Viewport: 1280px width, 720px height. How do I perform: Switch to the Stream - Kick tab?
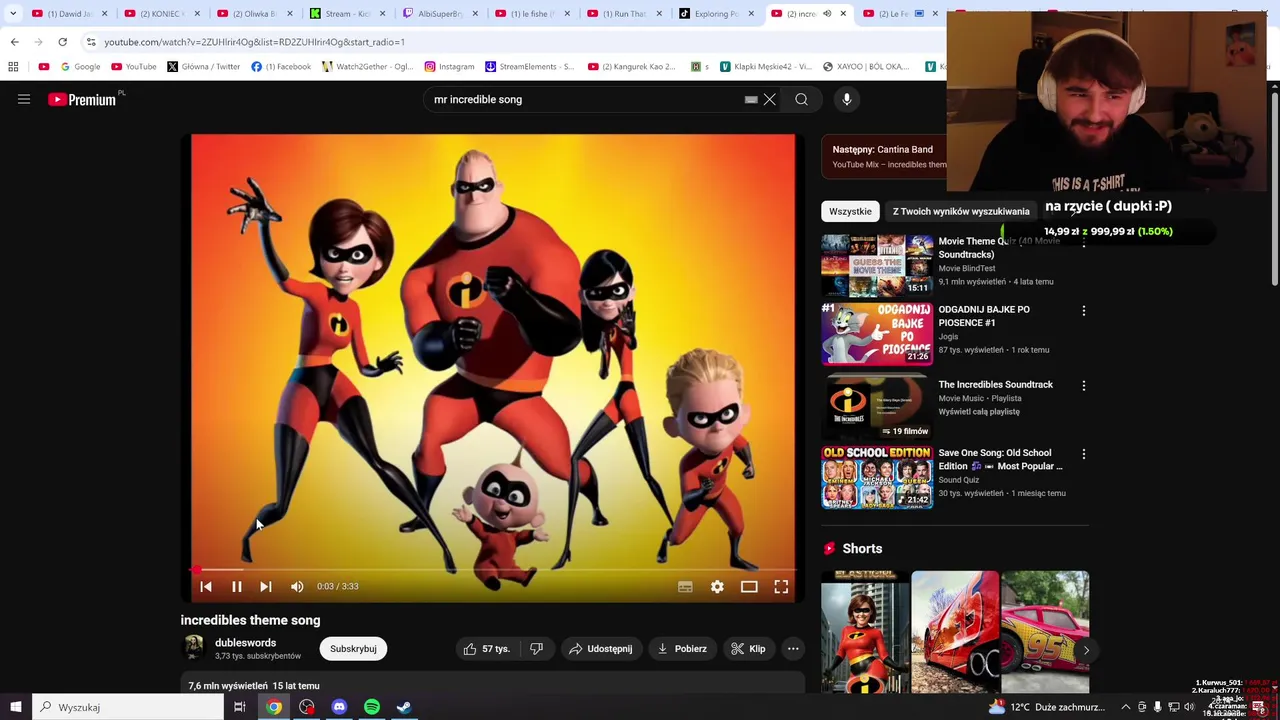pyautogui.click(x=346, y=14)
